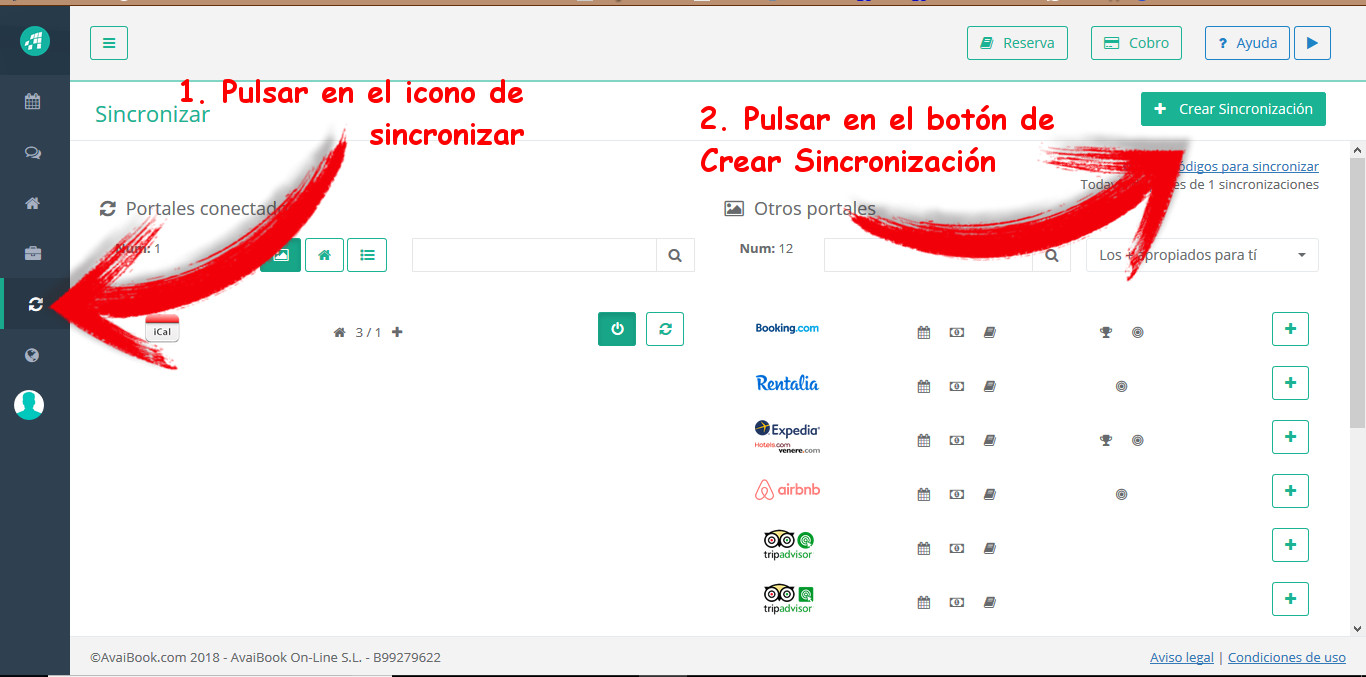1366x677 pixels.
Task: Add Expedia portal with plus button
Action: 1290,437
